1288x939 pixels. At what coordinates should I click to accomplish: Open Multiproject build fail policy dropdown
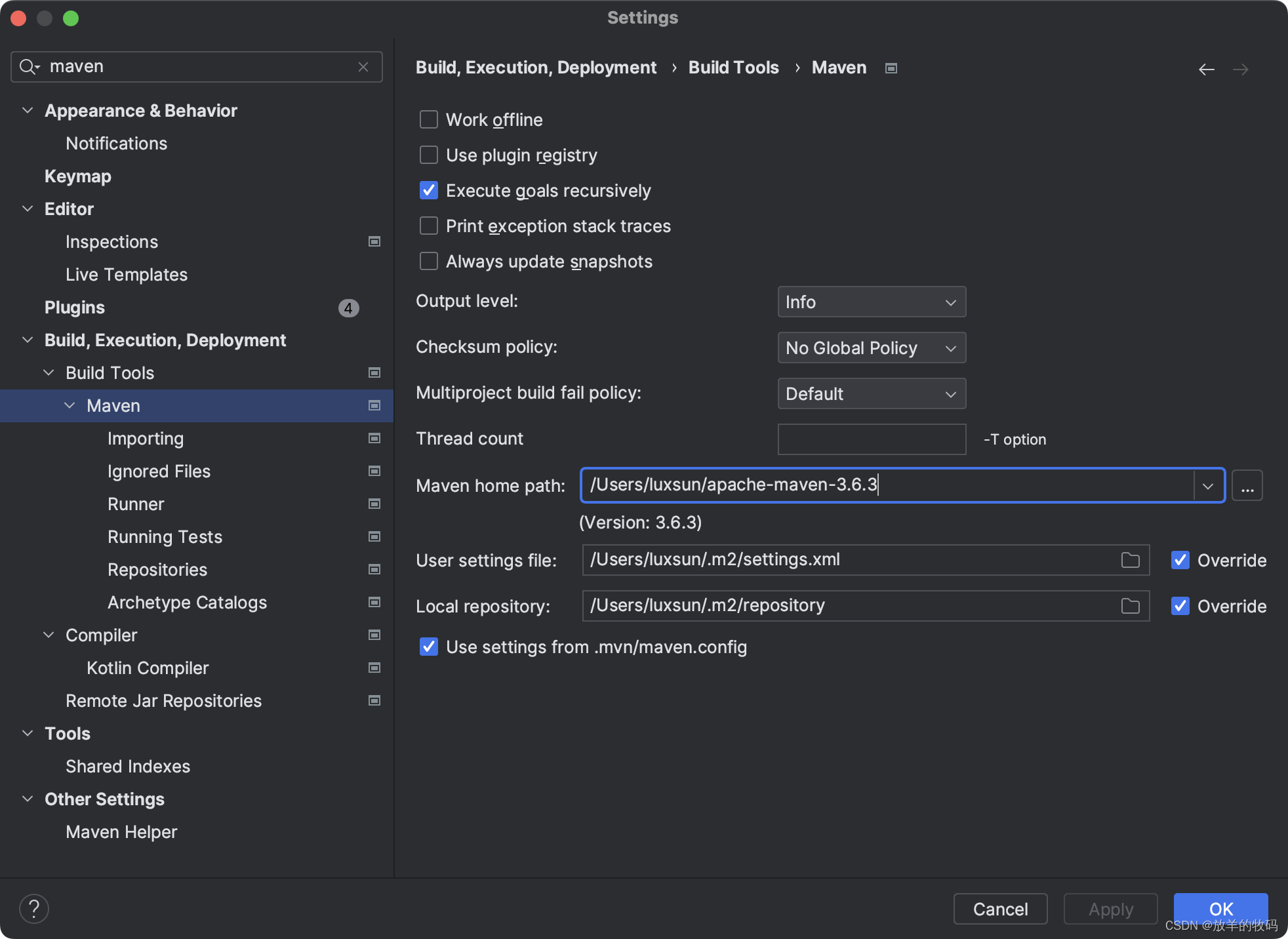tap(872, 393)
